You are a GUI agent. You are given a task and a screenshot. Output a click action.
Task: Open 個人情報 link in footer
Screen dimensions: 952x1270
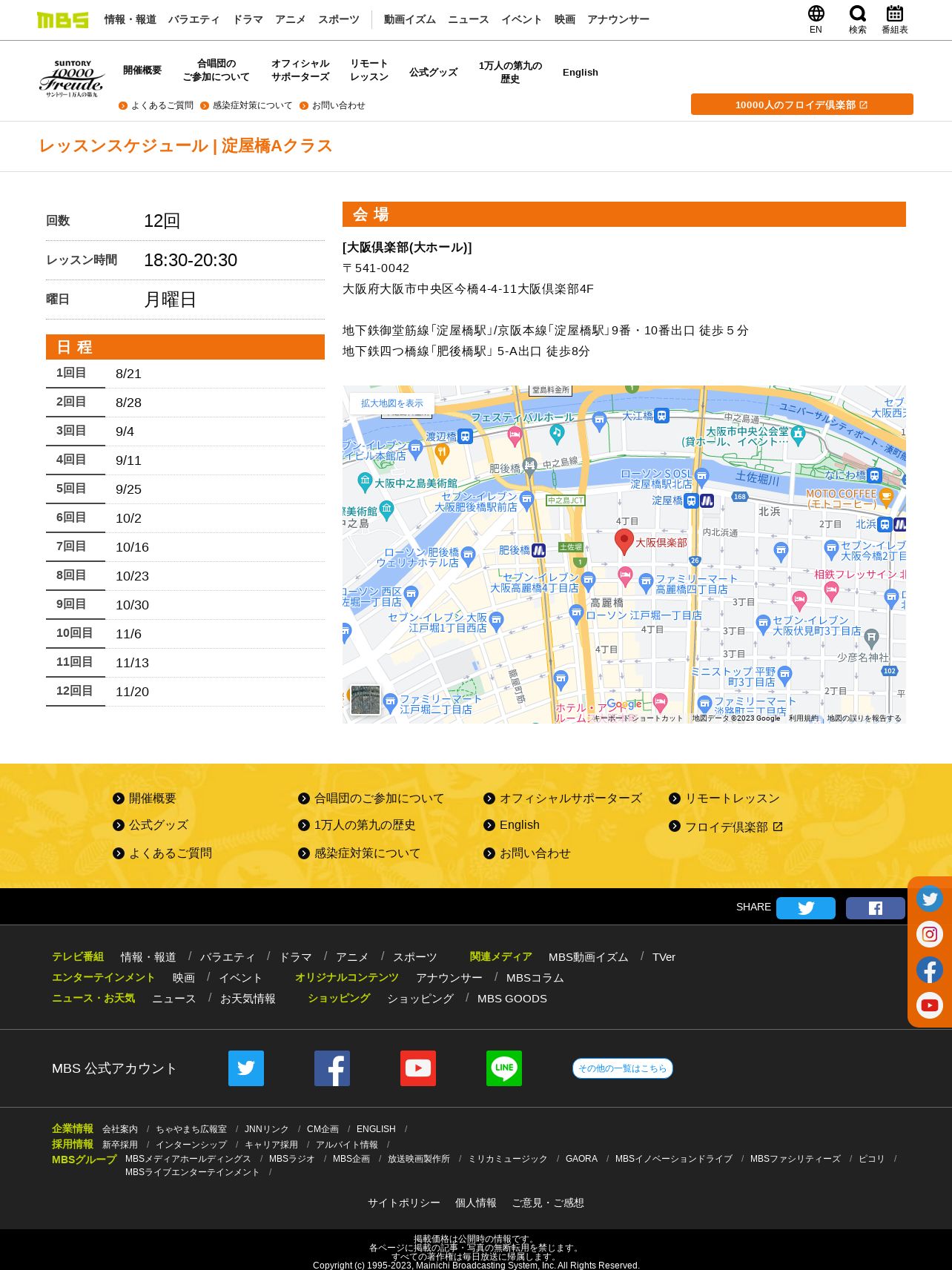tap(476, 1203)
